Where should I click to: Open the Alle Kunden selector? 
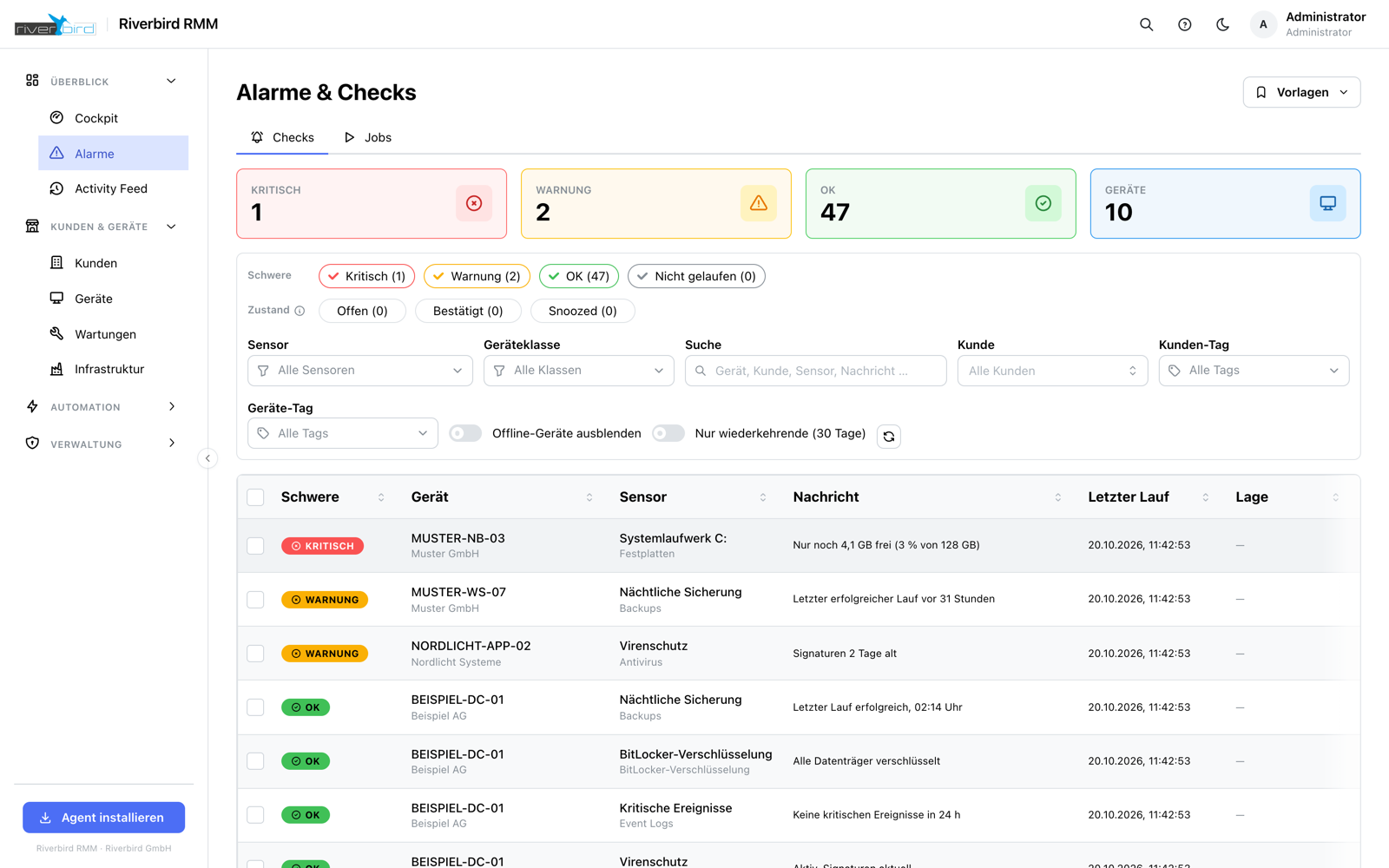point(1053,371)
